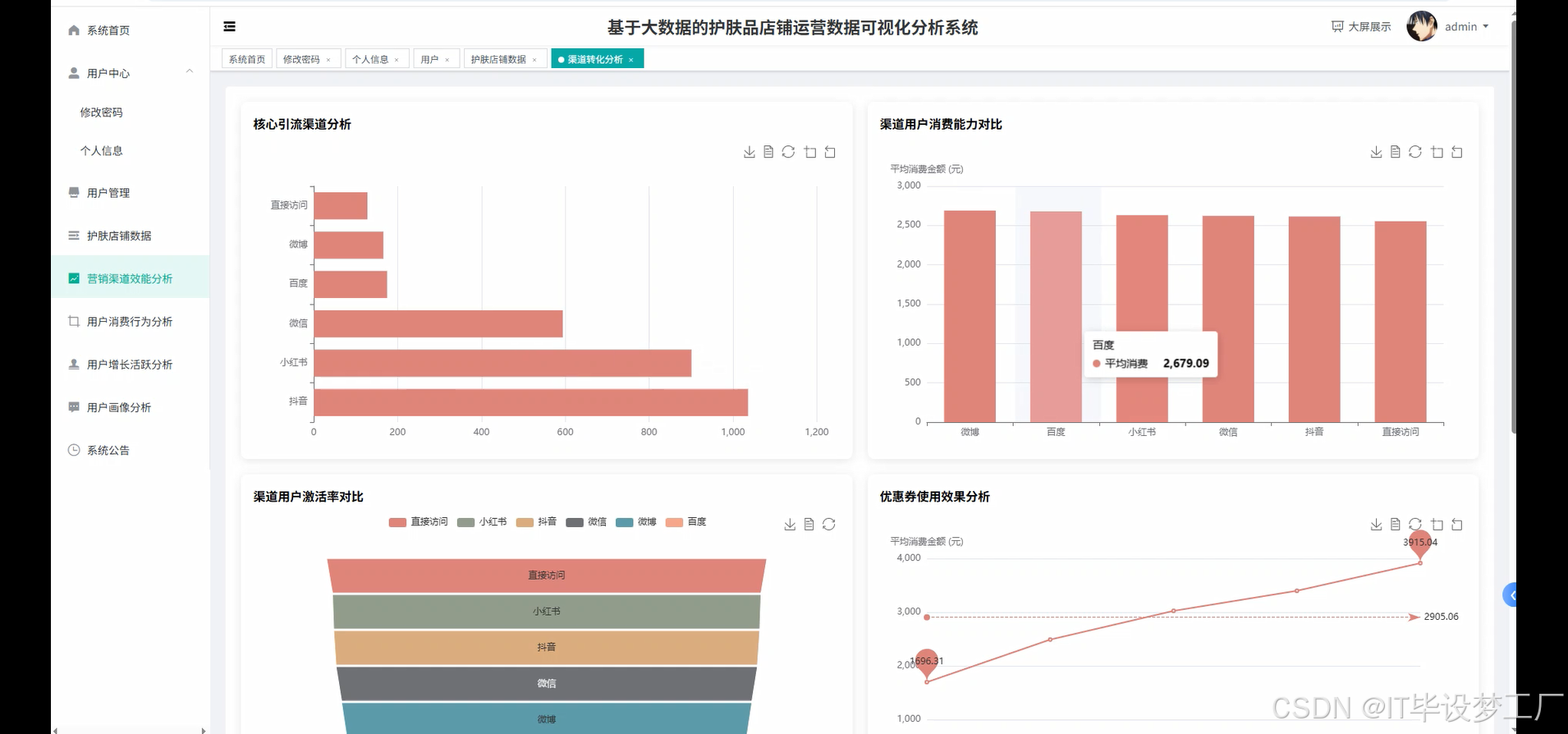
Task: Click the 抖音 funnel segment
Action: point(547,648)
